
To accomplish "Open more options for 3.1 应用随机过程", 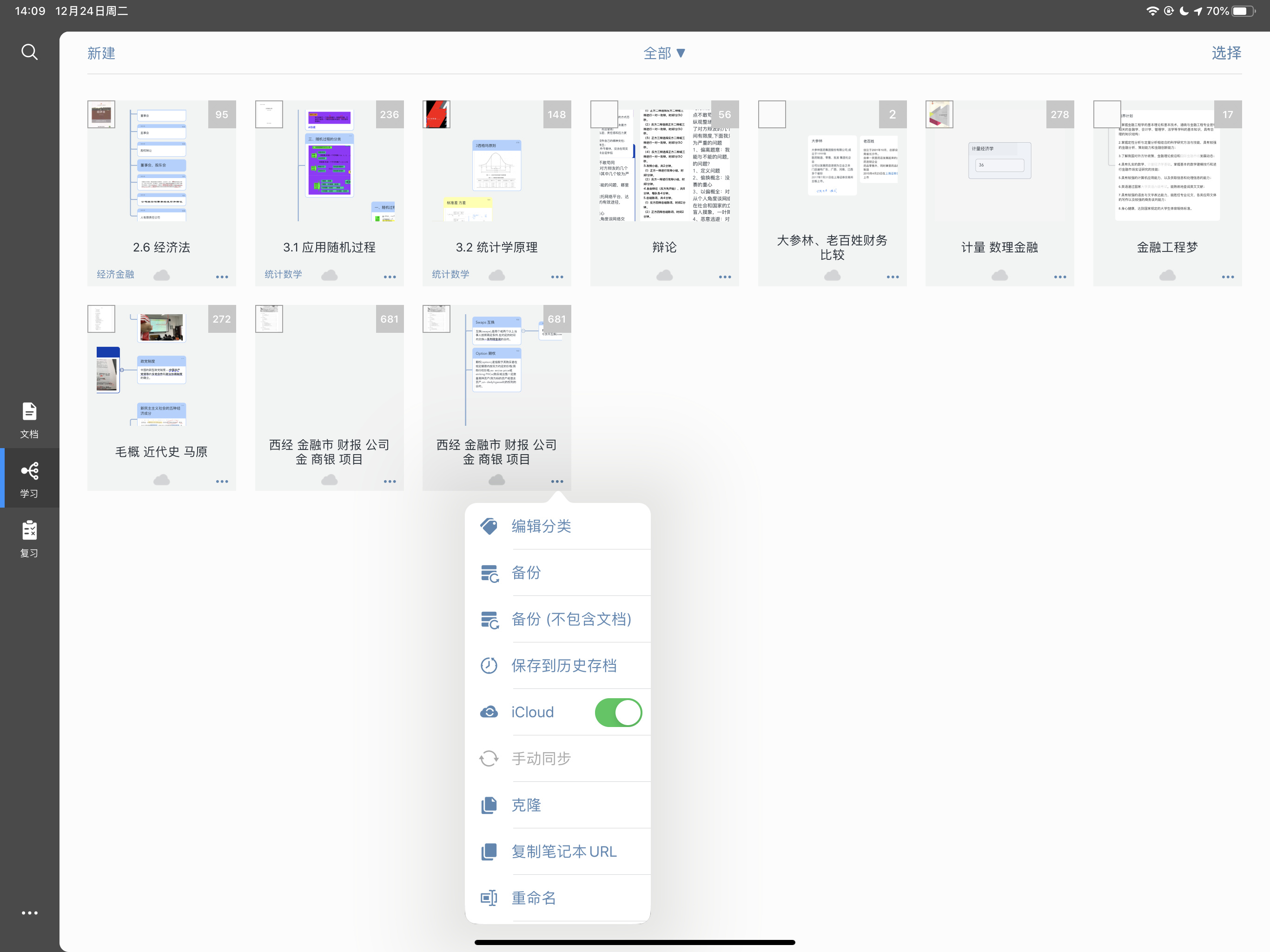I will click(x=389, y=277).
